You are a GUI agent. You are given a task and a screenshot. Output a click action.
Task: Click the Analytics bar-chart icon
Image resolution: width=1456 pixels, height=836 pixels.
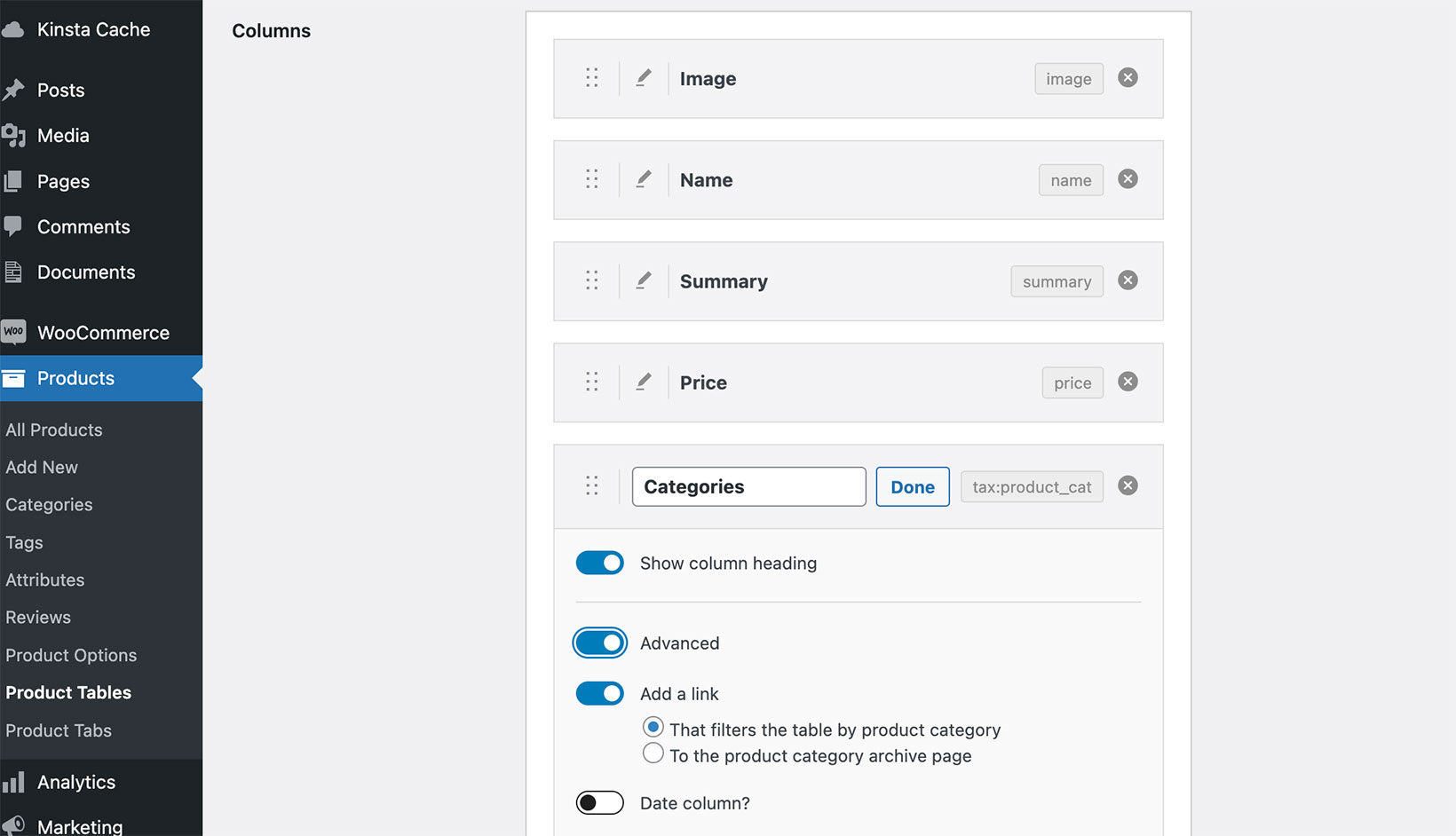click(14, 782)
